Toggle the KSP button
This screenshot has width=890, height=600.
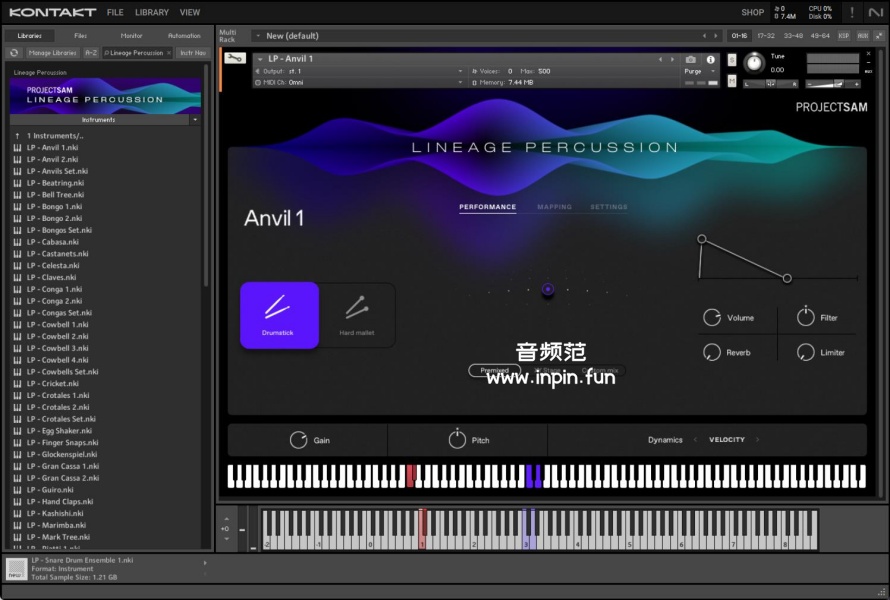[x=843, y=36]
